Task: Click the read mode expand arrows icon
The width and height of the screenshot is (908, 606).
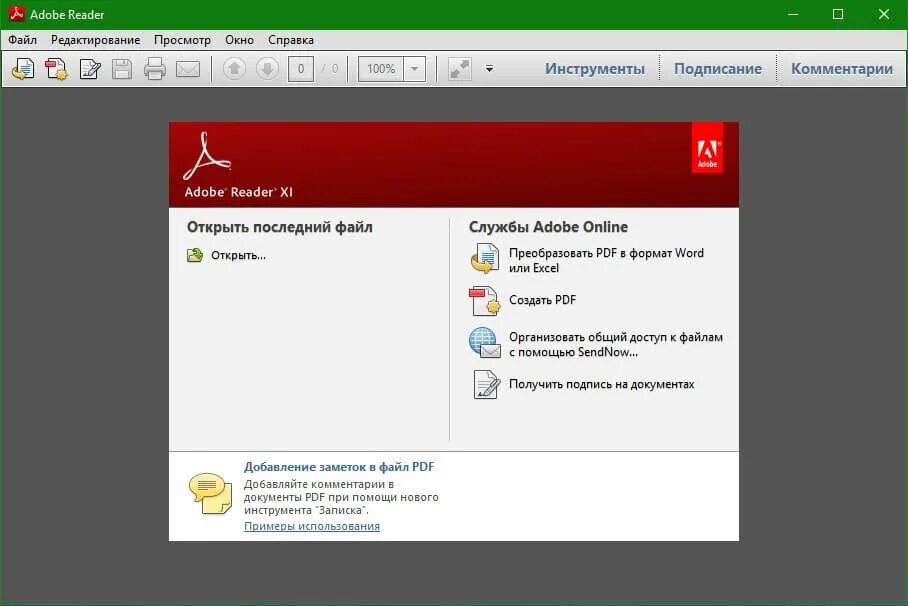Action: (x=460, y=69)
